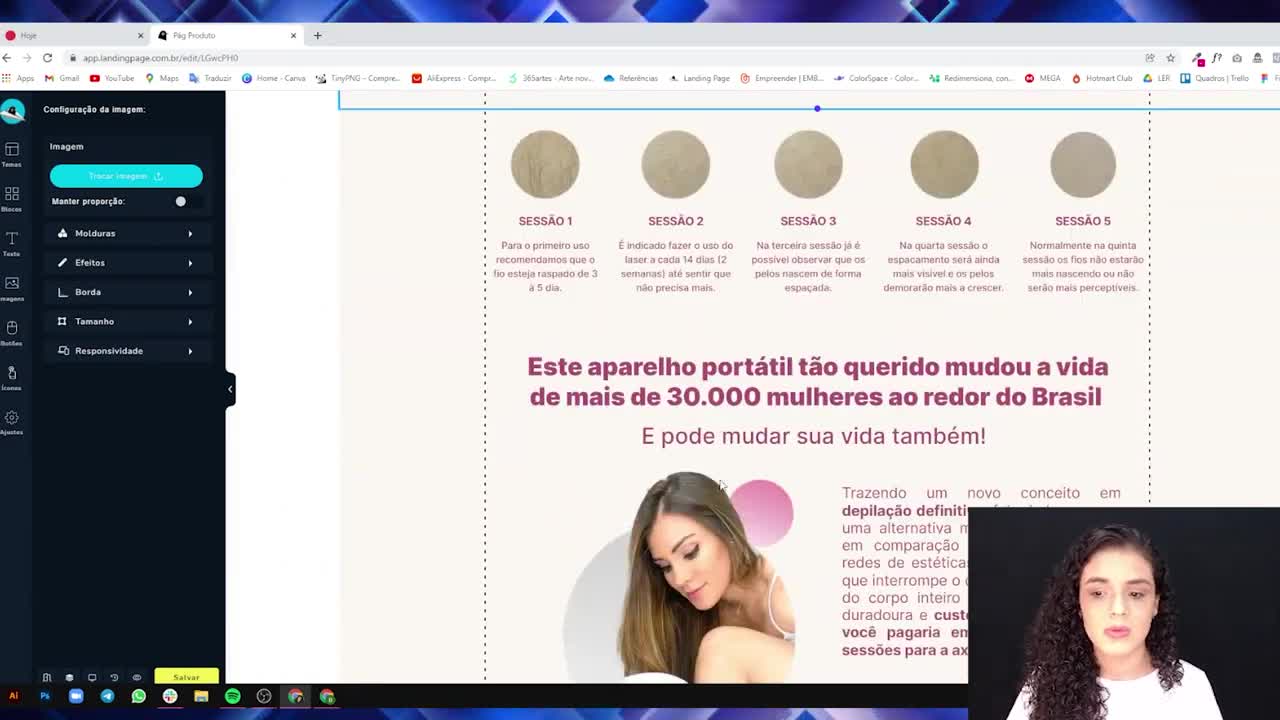The image size is (1280, 720).
Task: Click the building icon in bottom editor toolbar
Action: (x=46, y=677)
